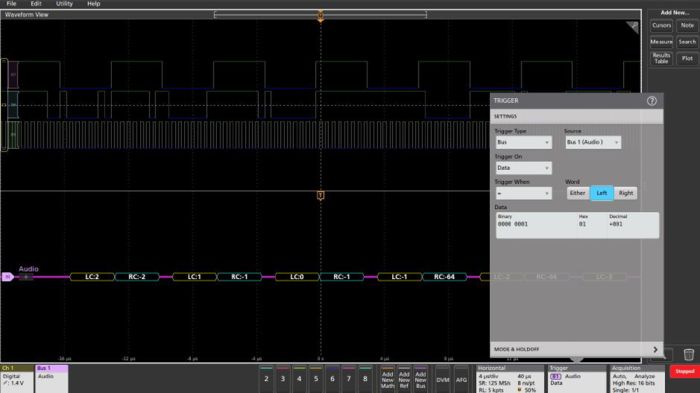Edit the Hex data value

tap(583, 224)
